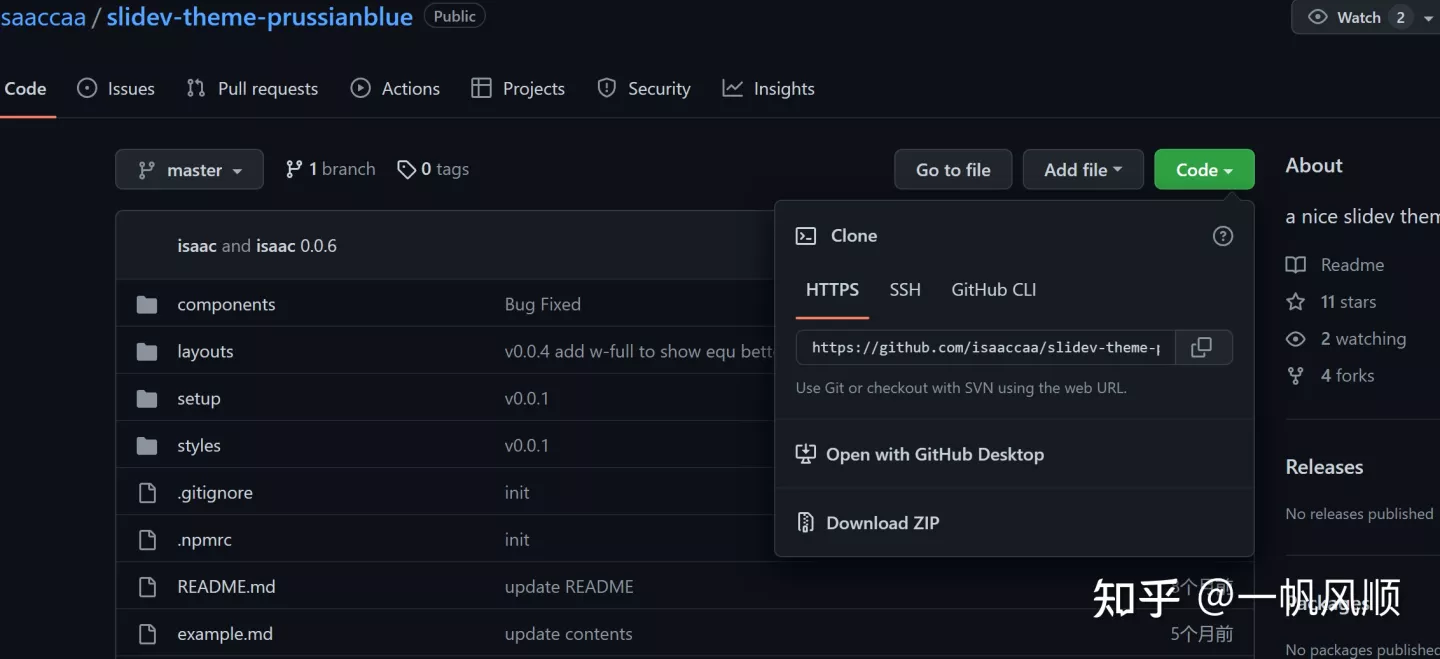Click the Readme book icon
Viewport: 1440px width, 659px height.
click(1296, 265)
